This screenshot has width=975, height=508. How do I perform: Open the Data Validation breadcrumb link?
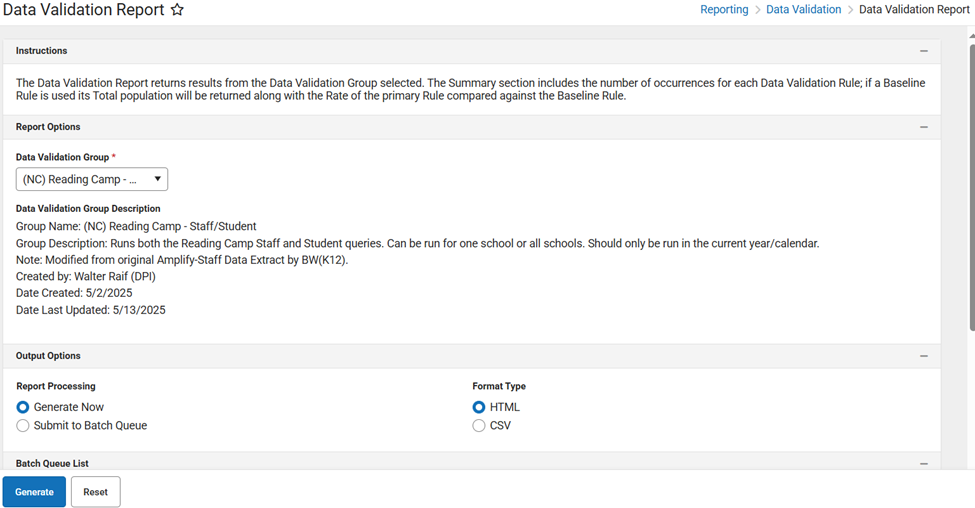(803, 10)
